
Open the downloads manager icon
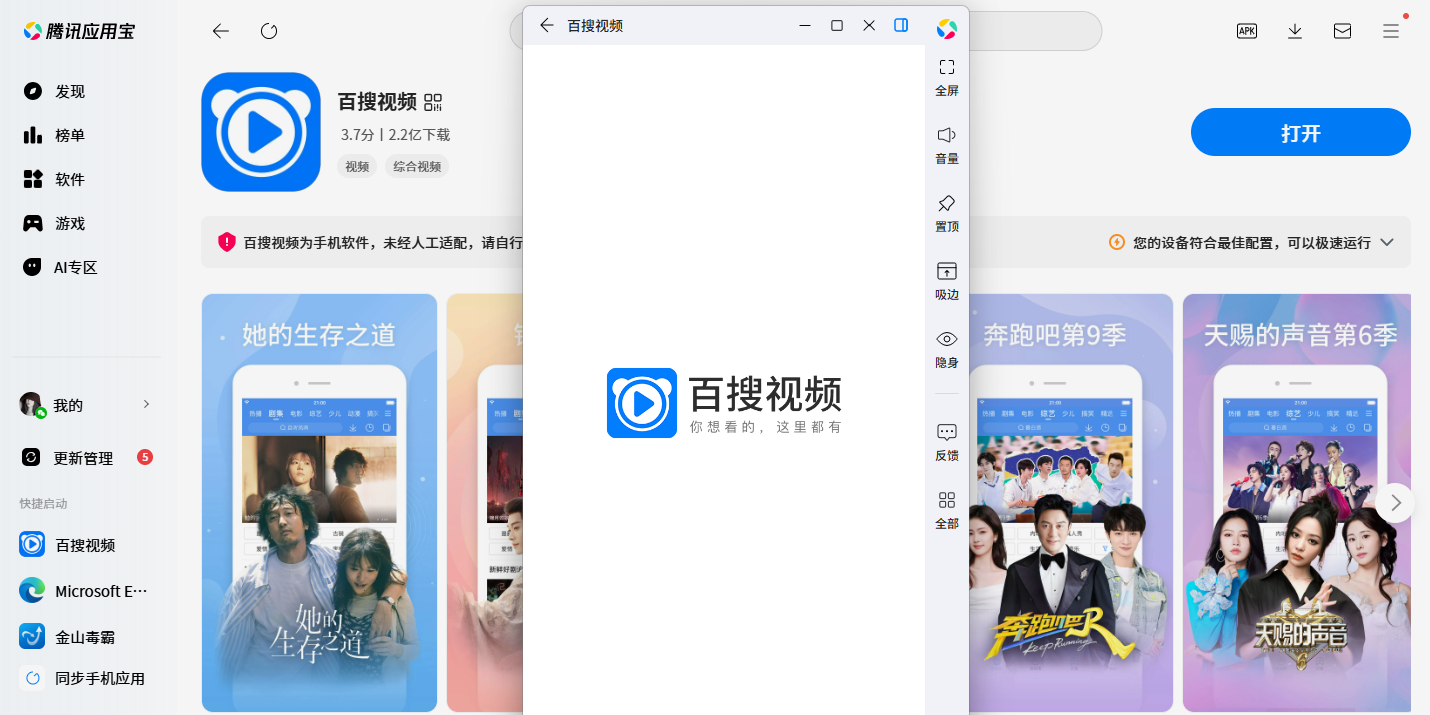click(x=1295, y=31)
